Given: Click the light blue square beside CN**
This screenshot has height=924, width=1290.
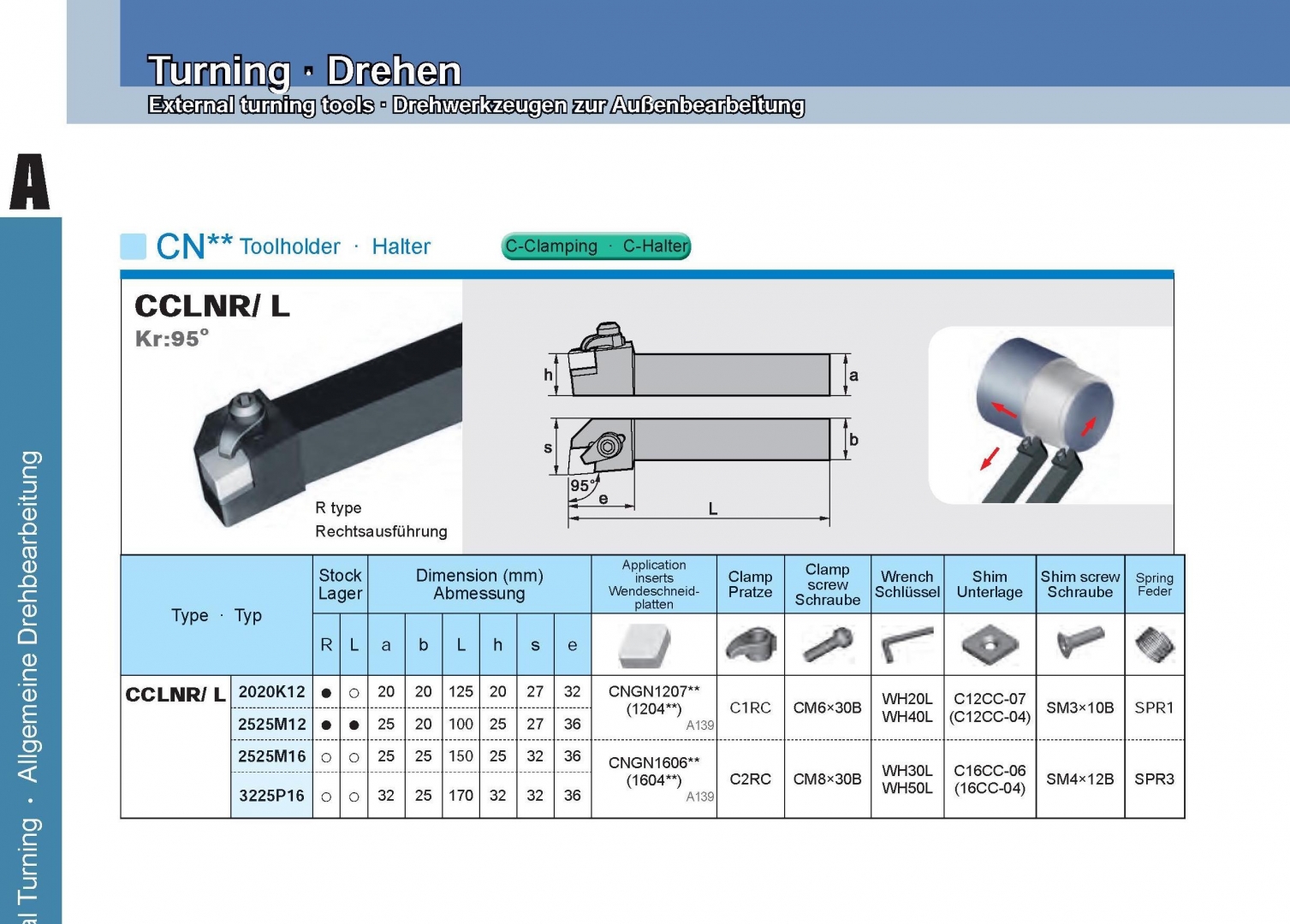Looking at the screenshot, I should pos(134,246).
